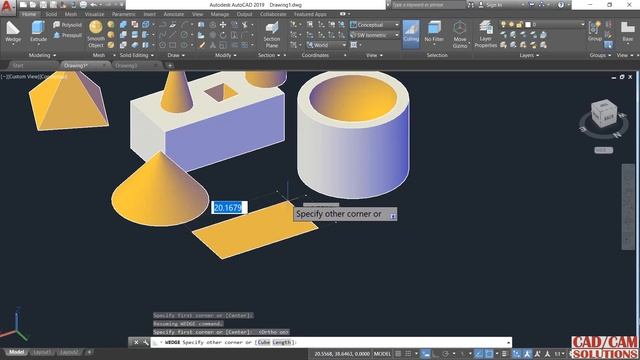The width and height of the screenshot is (640, 360).
Task: Click the Save icon in Quick Access toolbar
Action: tap(43, 5)
